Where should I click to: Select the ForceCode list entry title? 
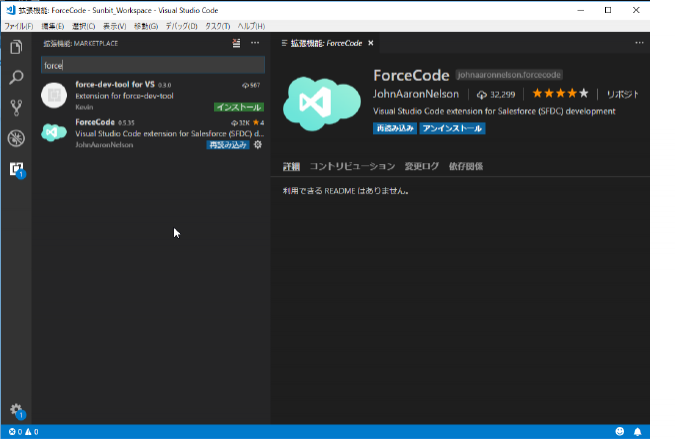95,122
